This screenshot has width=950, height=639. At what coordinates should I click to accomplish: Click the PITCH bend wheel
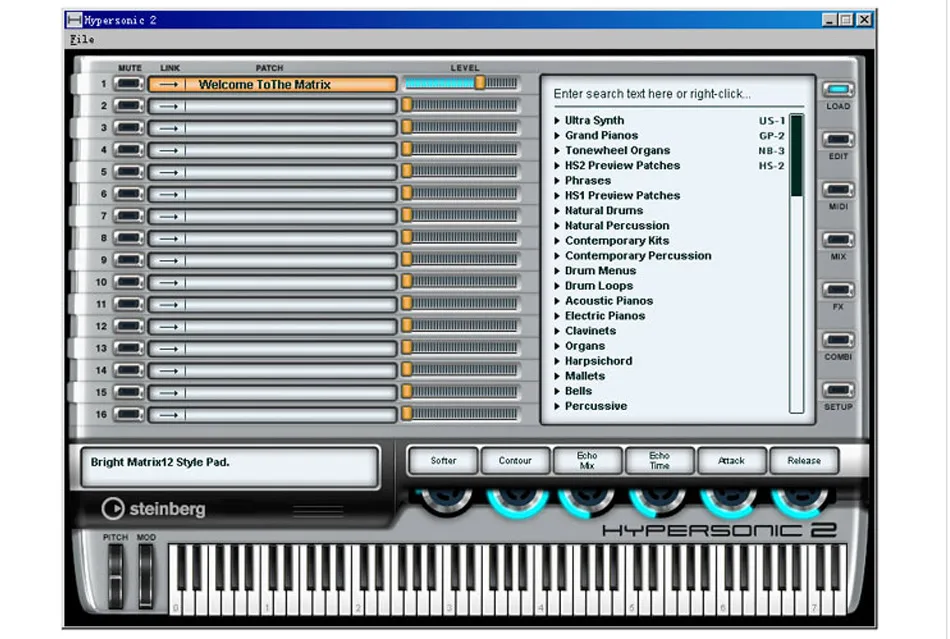115,576
